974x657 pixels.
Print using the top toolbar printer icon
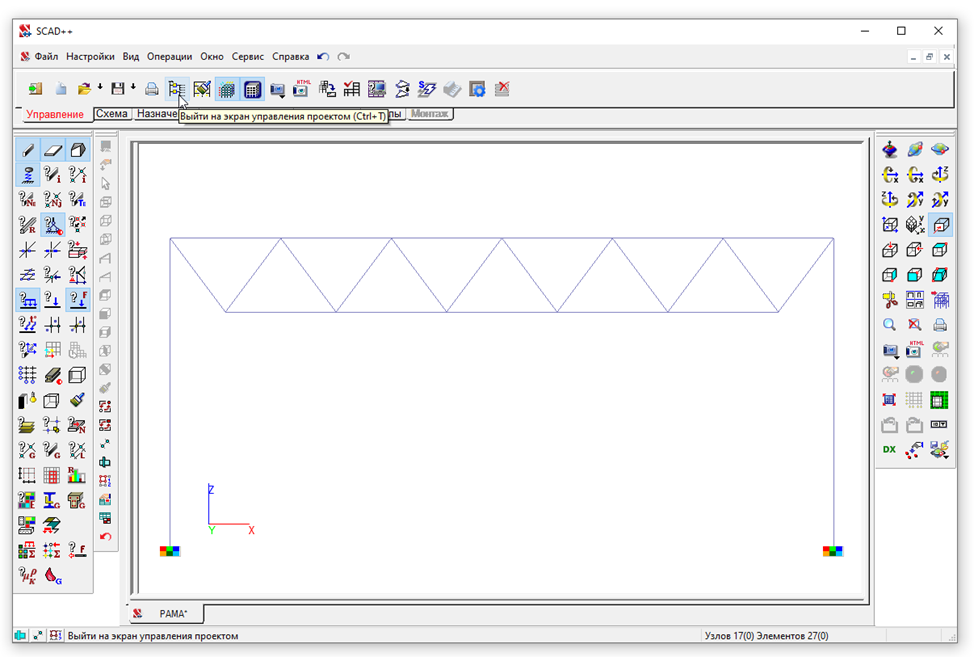coord(152,89)
